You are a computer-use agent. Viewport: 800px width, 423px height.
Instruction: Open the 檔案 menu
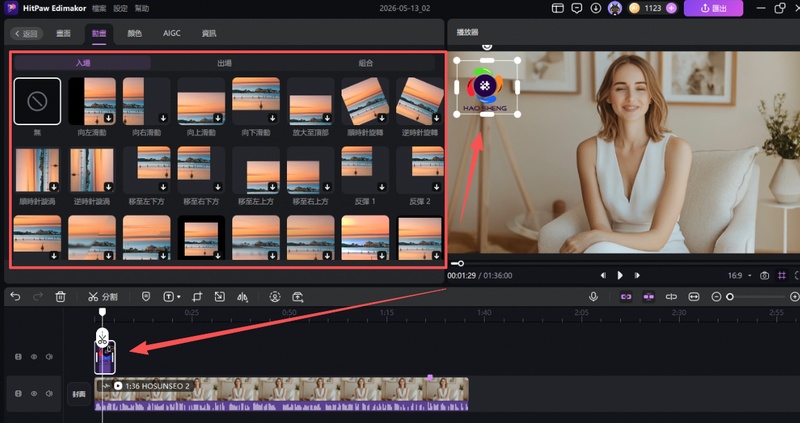click(99, 9)
